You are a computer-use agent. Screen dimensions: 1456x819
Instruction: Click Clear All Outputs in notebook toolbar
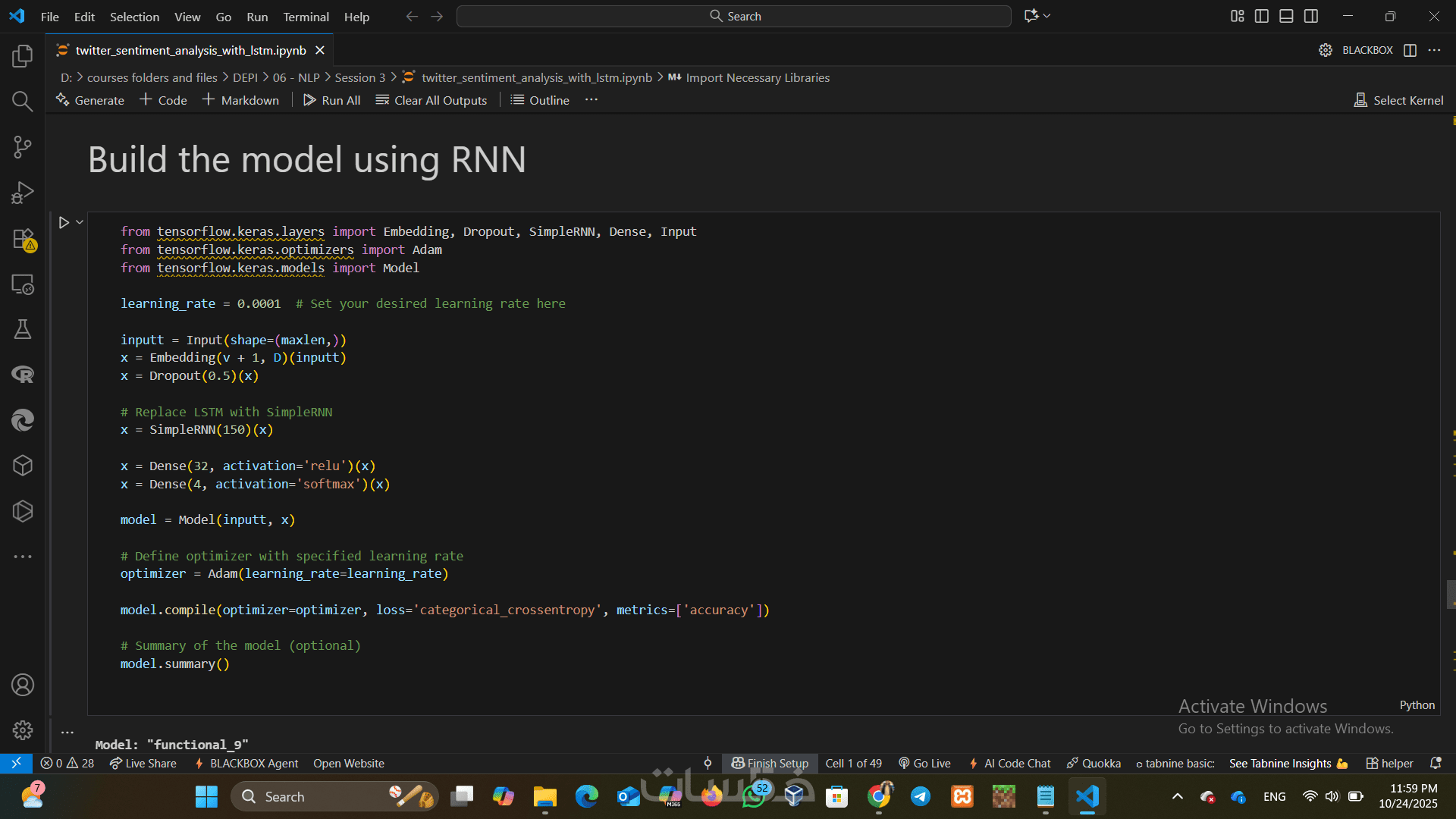(431, 100)
